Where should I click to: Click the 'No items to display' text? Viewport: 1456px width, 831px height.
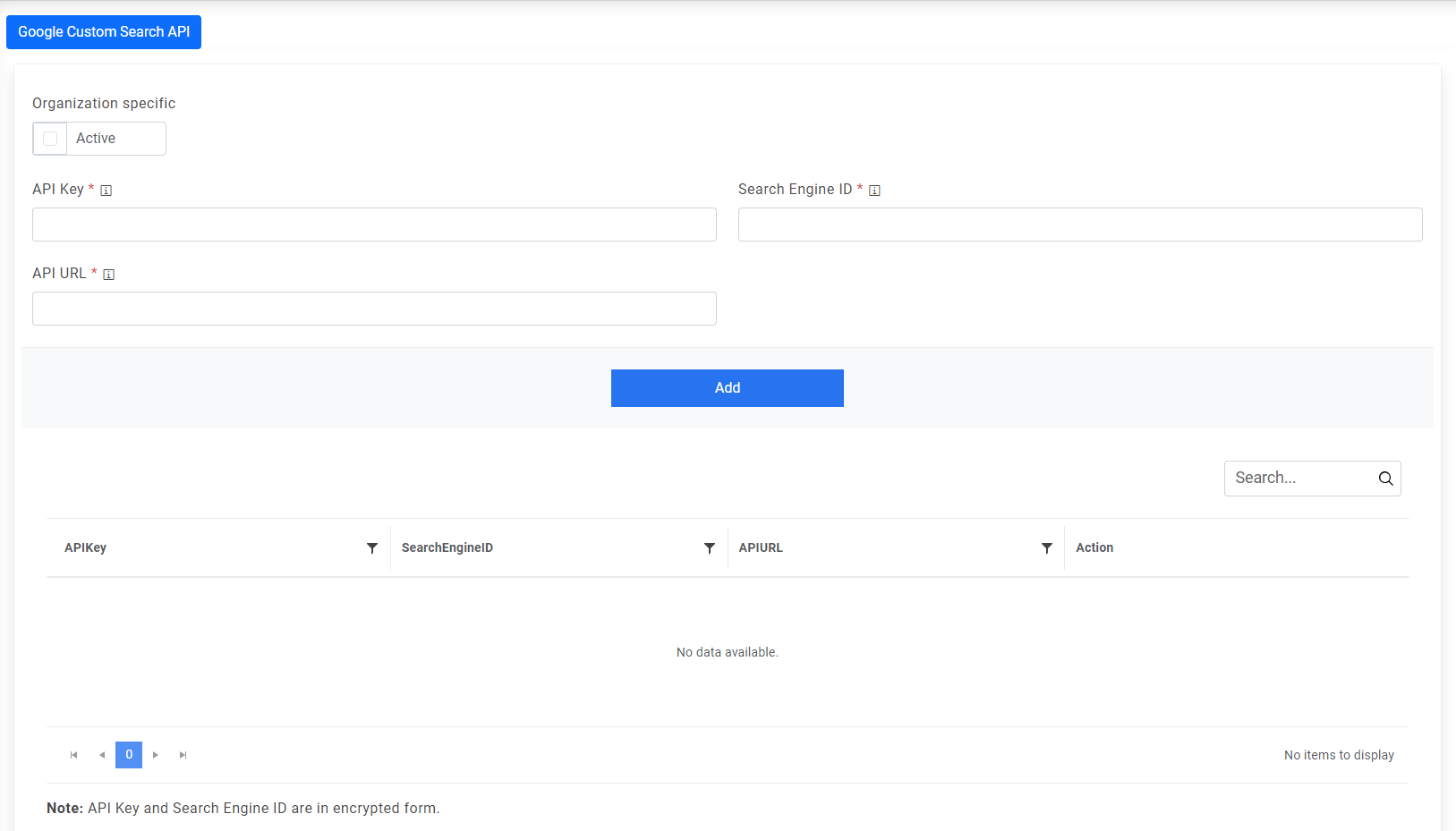coord(1339,756)
